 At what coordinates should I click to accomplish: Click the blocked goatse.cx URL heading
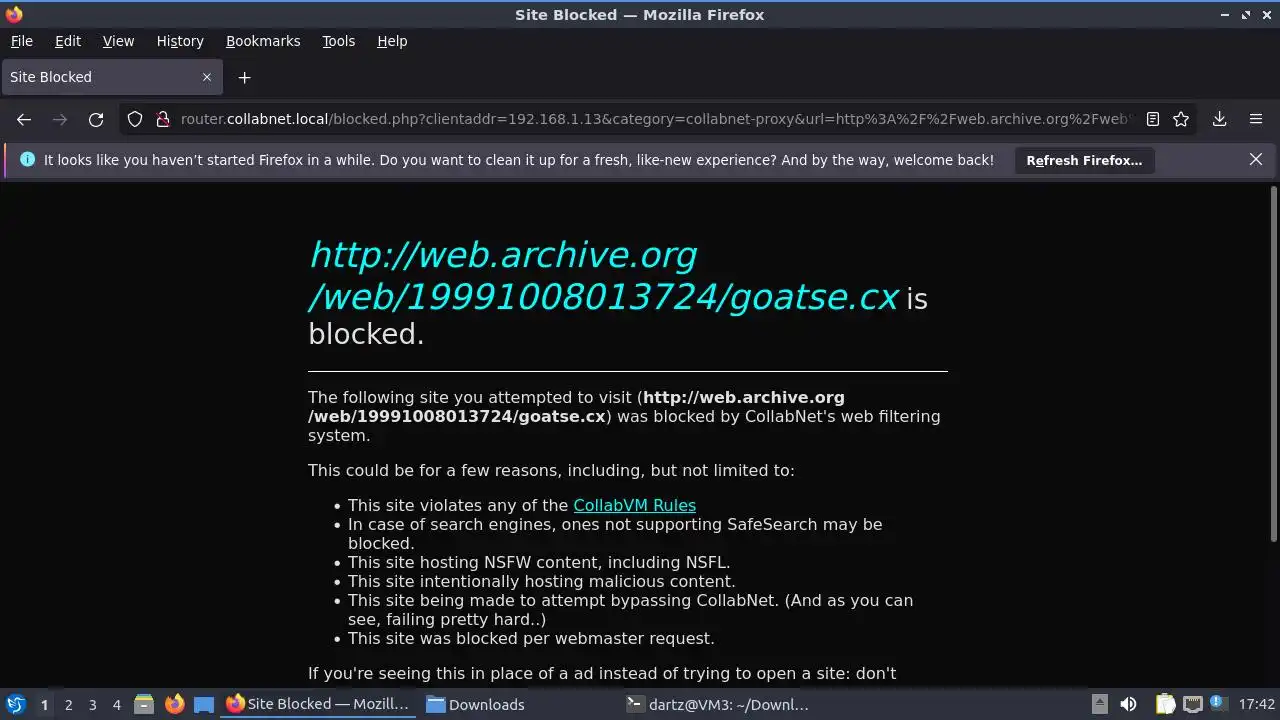click(604, 277)
